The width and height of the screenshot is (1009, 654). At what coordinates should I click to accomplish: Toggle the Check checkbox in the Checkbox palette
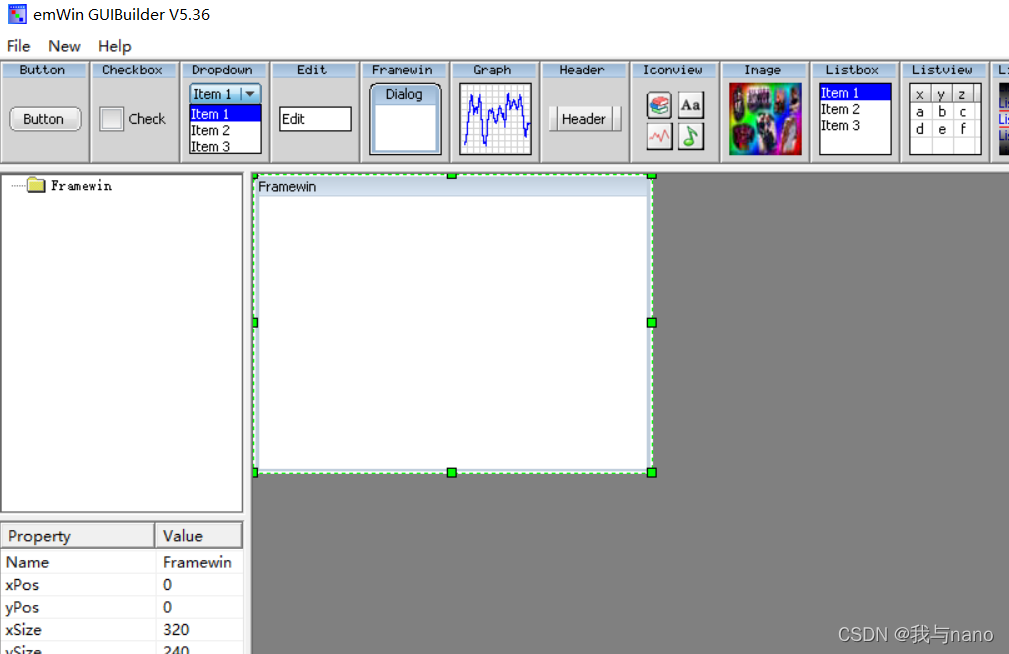tap(111, 118)
